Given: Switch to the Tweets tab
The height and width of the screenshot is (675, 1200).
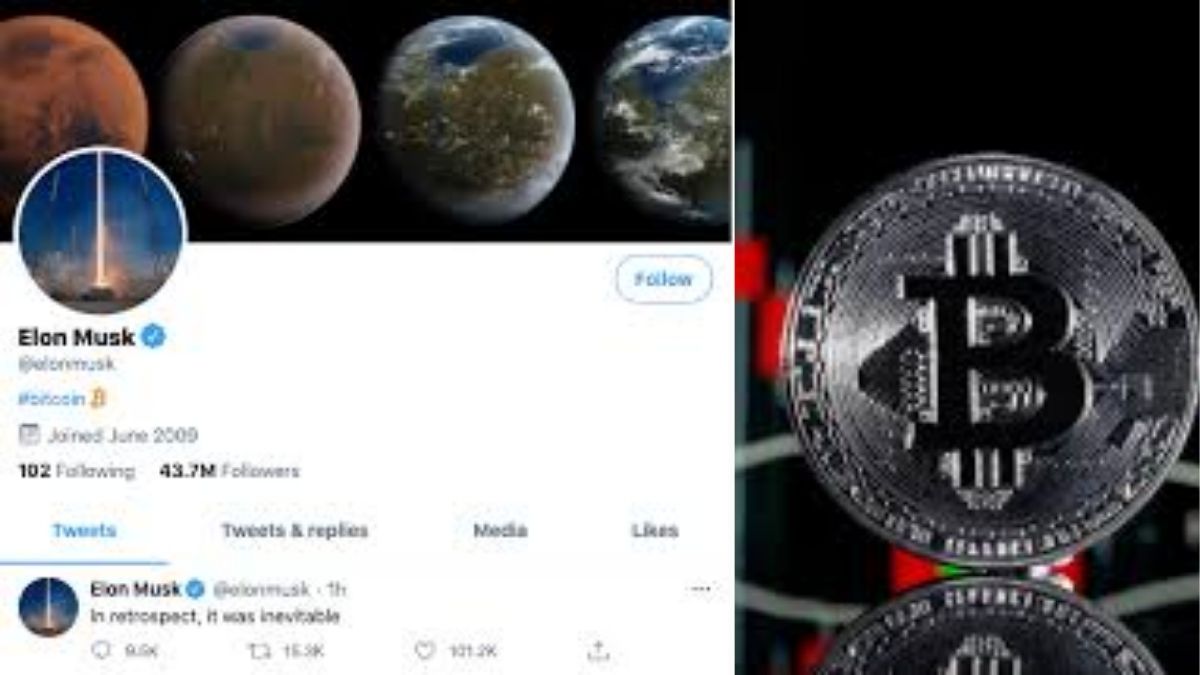Looking at the screenshot, I should point(84,531).
